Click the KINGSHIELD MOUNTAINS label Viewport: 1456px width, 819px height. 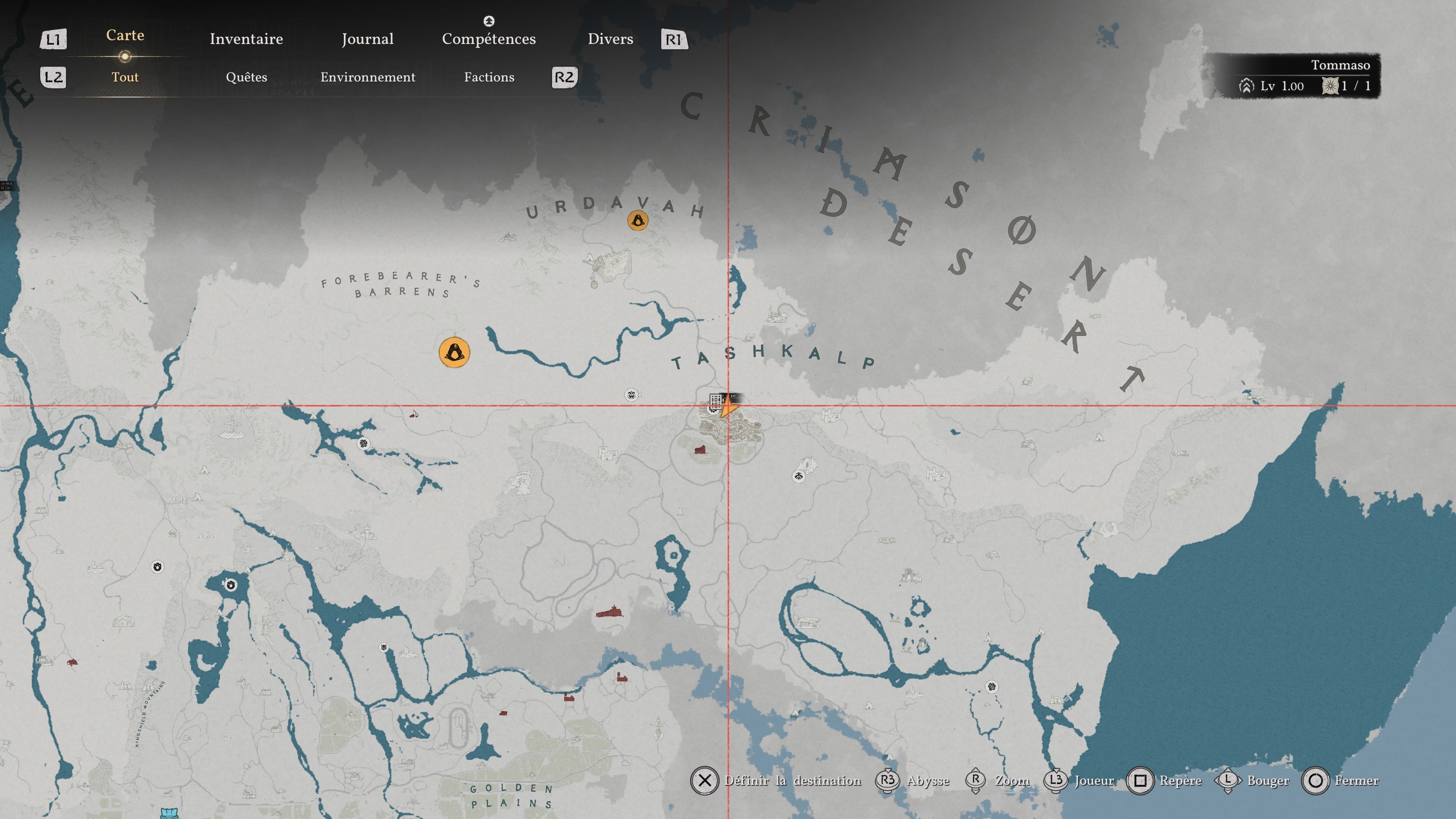click(x=151, y=713)
